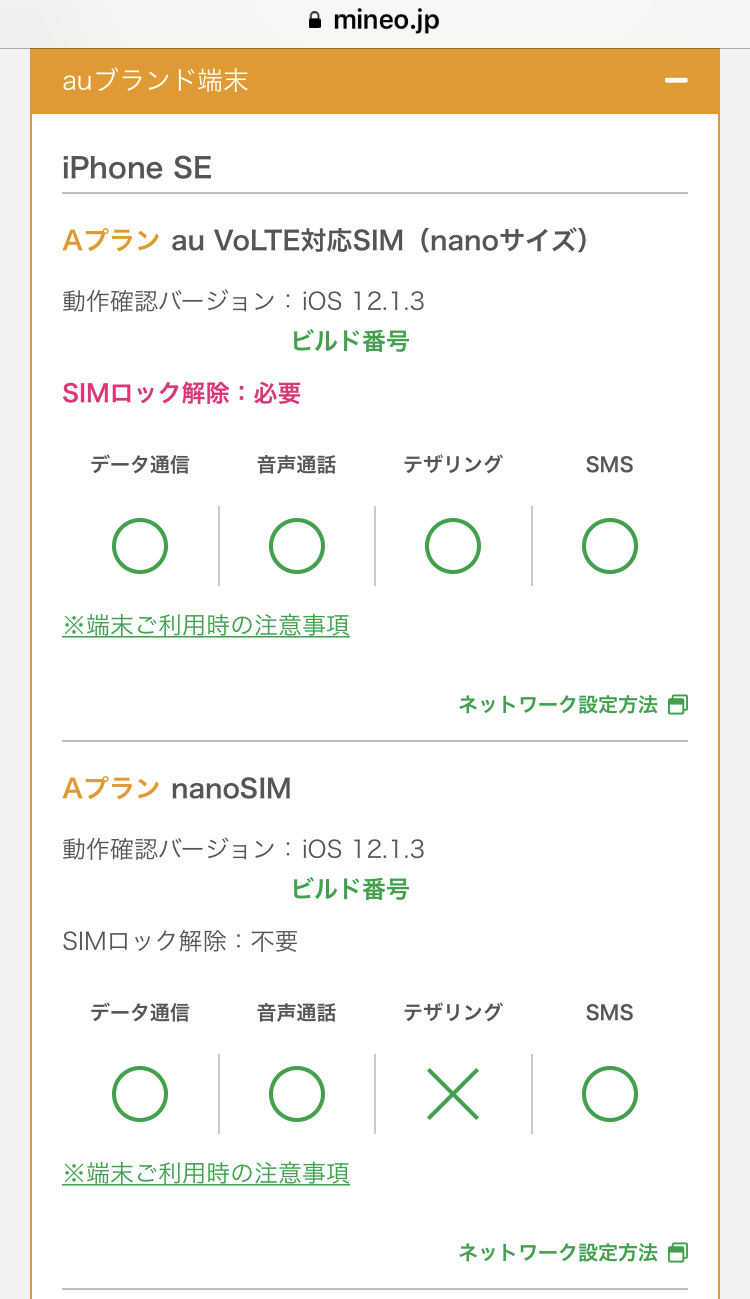Tap the lock icon beside mineo.jp

[x=316, y=20]
